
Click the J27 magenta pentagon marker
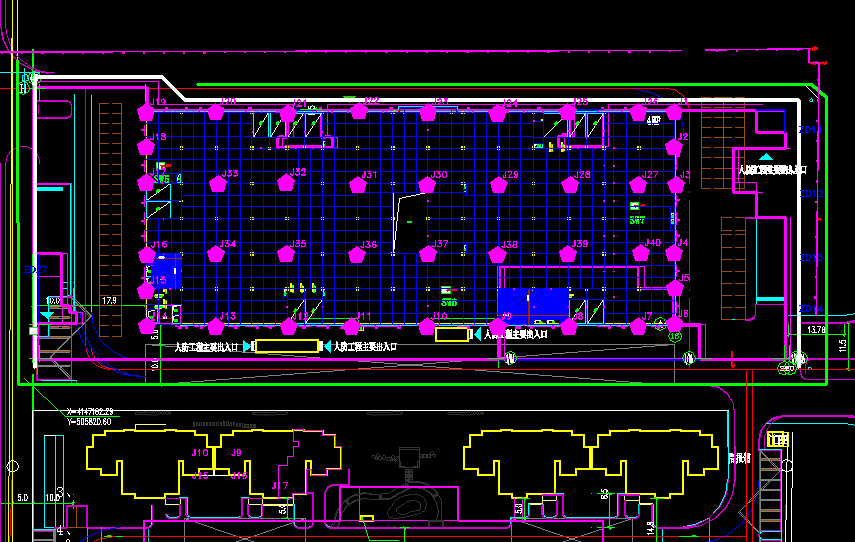point(639,185)
